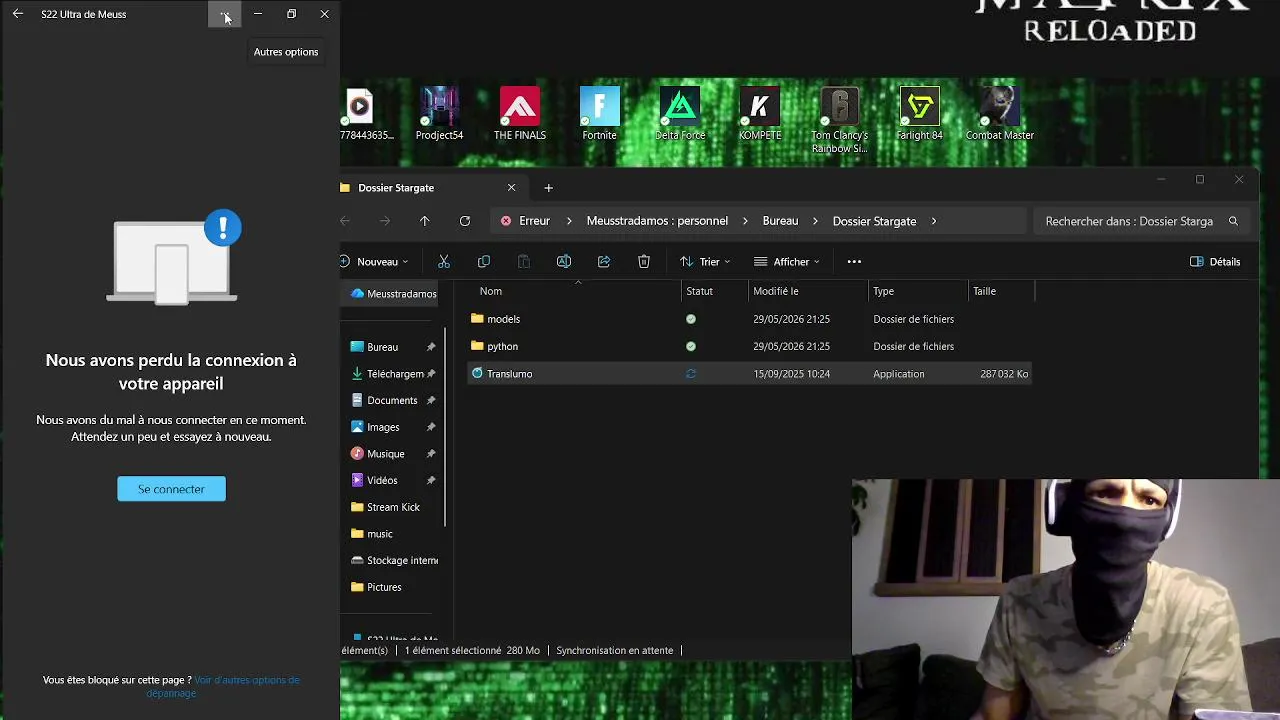
Task: Go back arrow in S22 Ultra window
Action: 17,14
